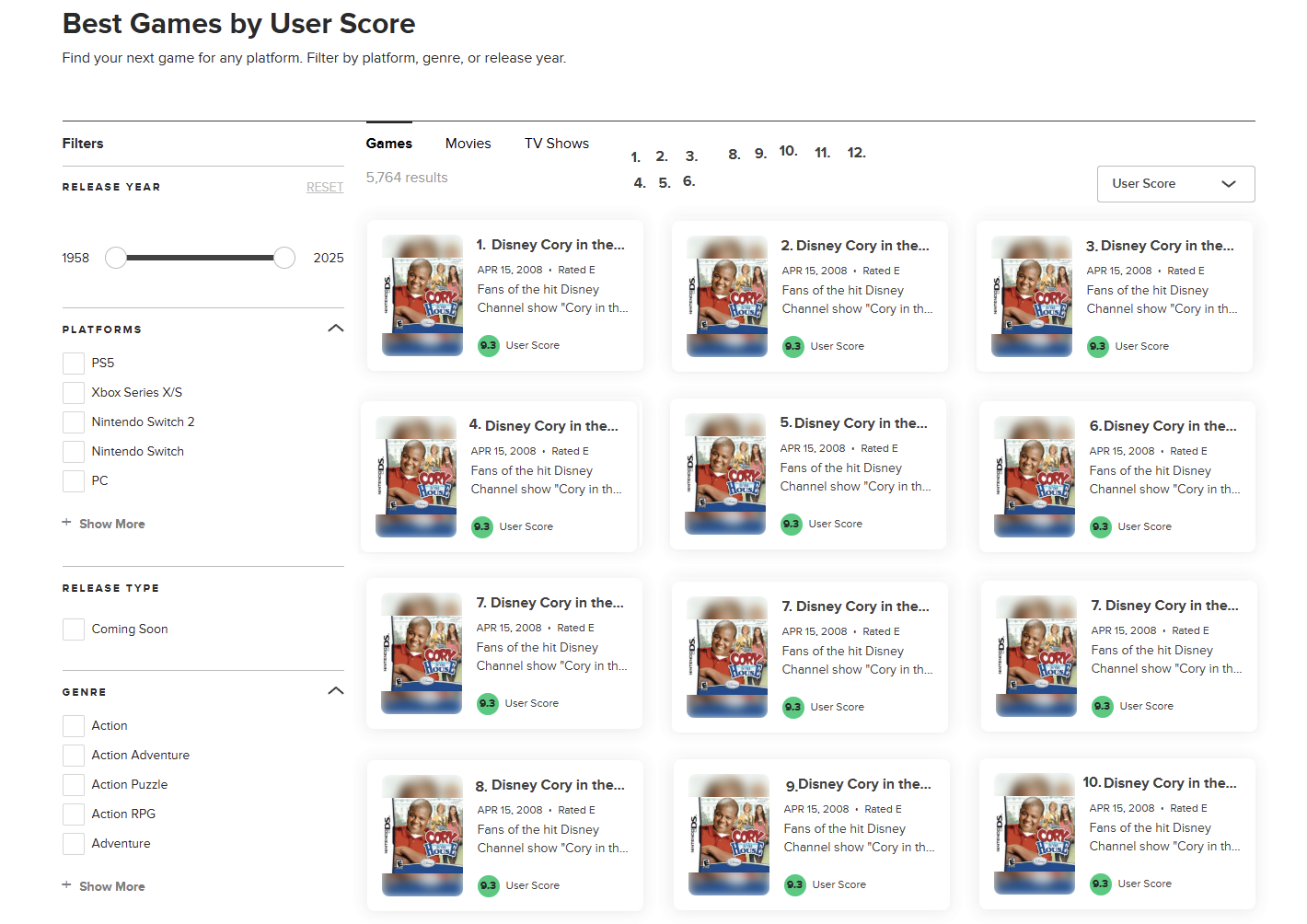The height and width of the screenshot is (924, 1307).
Task: Click the 9.3 score badge on game card 9
Action: point(794,884)
